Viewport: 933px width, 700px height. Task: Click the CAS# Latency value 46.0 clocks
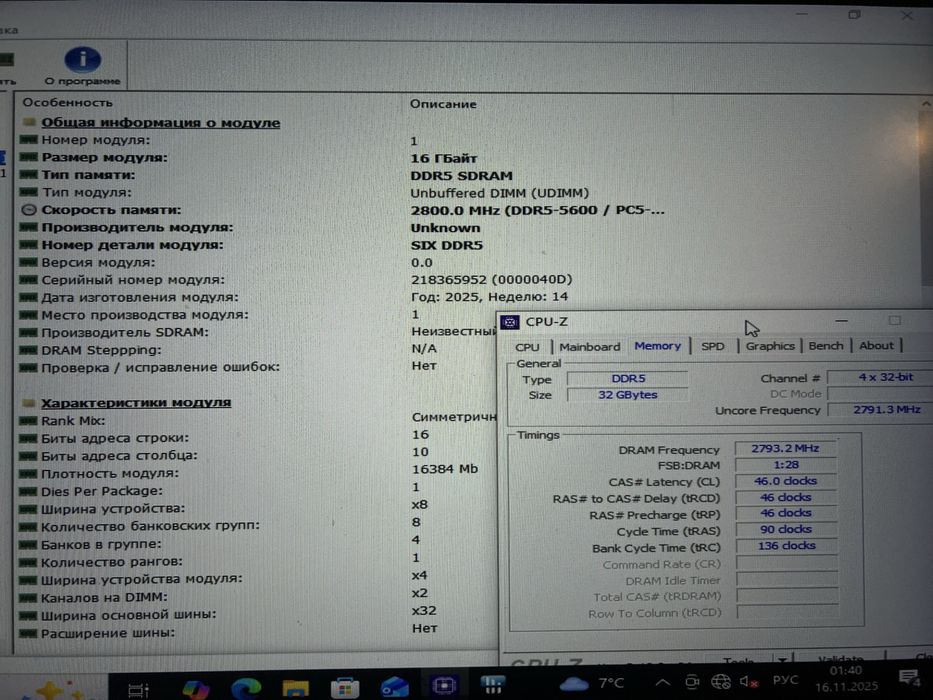pyautogui.click(x=785, y=480)
